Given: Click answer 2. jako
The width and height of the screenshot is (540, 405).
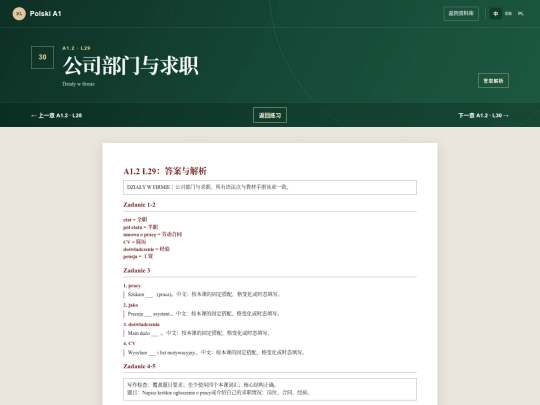Looking at the screenshot, I should (131, 305).
